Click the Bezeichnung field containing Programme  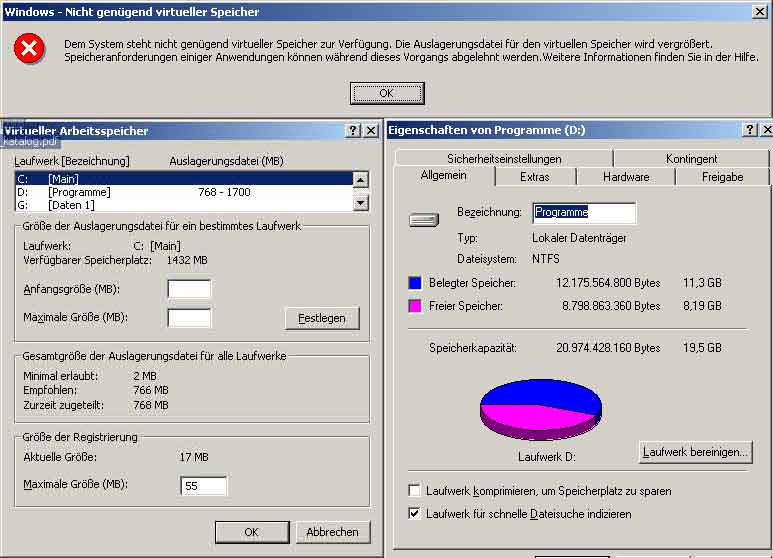point(584,212)
